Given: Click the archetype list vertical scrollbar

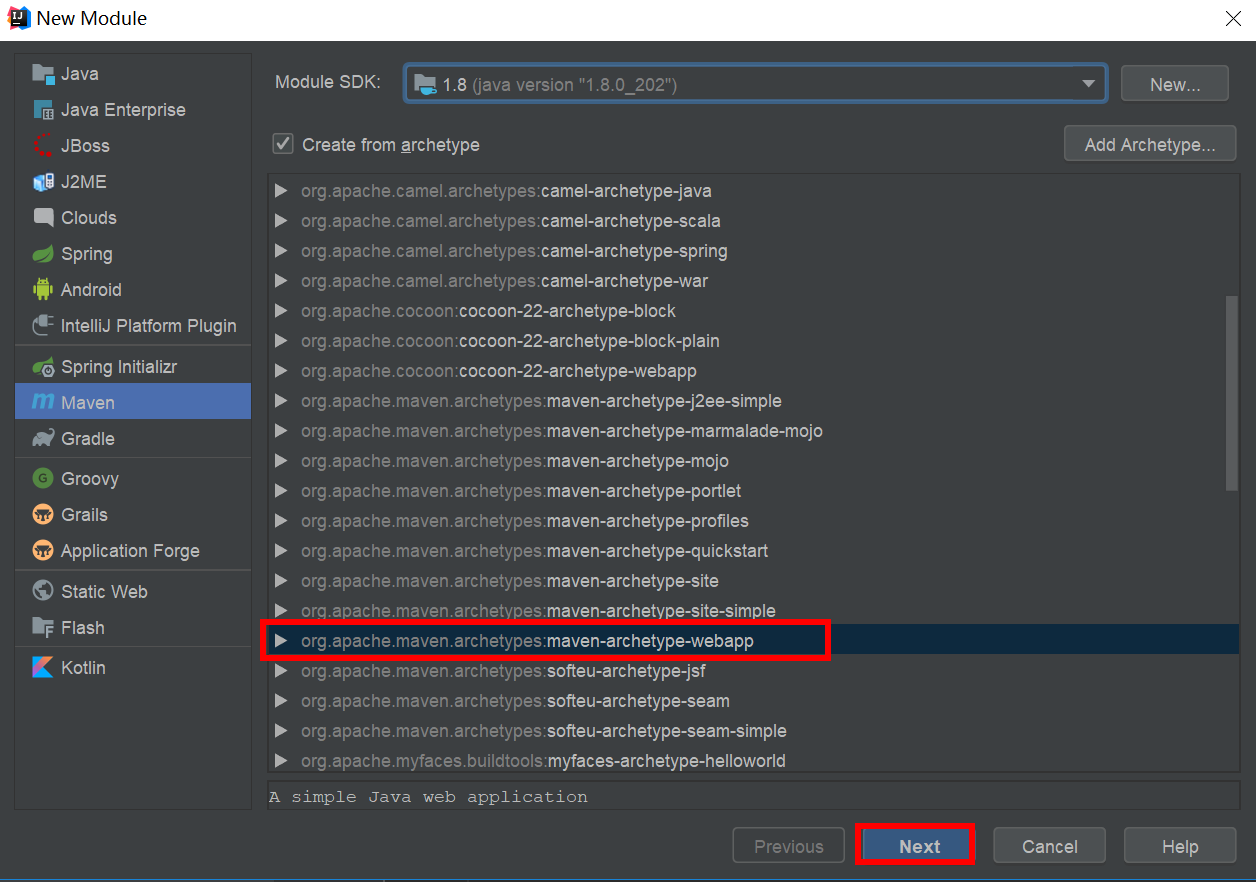Looking at the screenshot, I should 1232,393.
